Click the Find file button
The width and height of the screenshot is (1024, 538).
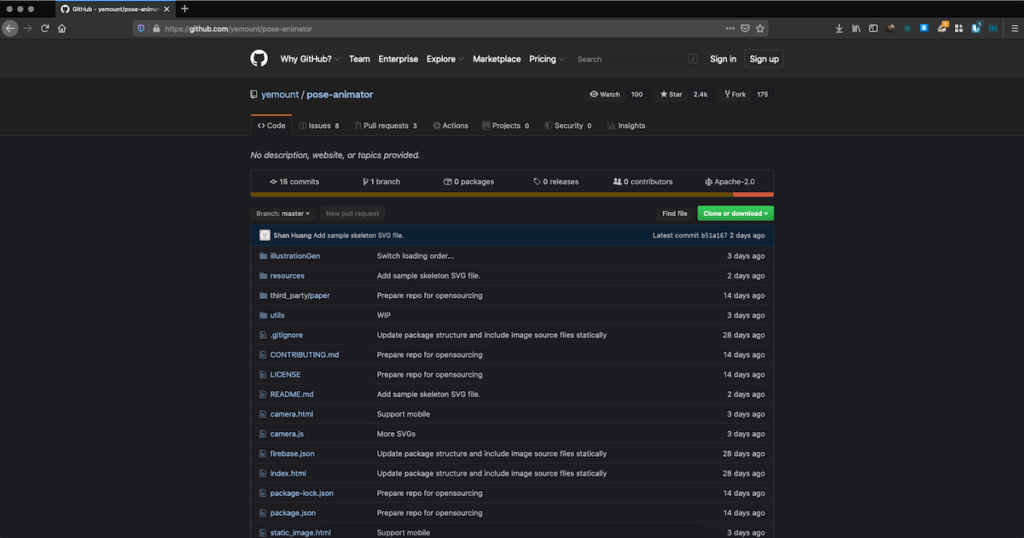point(675,213)
